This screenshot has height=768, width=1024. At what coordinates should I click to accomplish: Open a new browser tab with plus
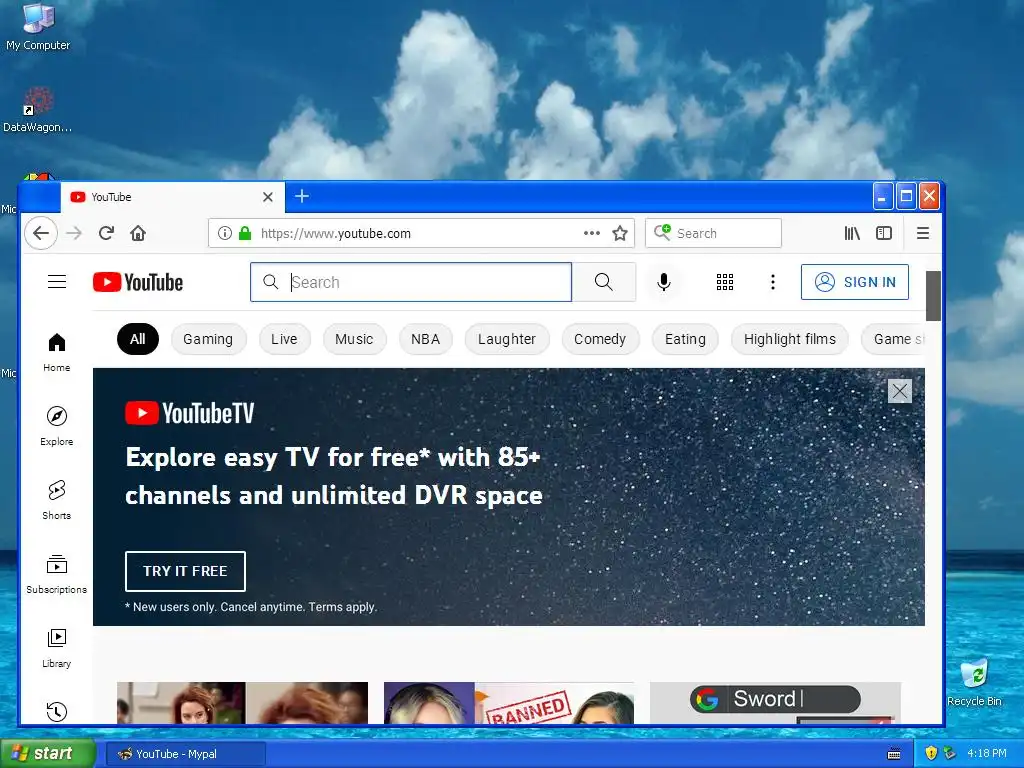pos(302,196)
